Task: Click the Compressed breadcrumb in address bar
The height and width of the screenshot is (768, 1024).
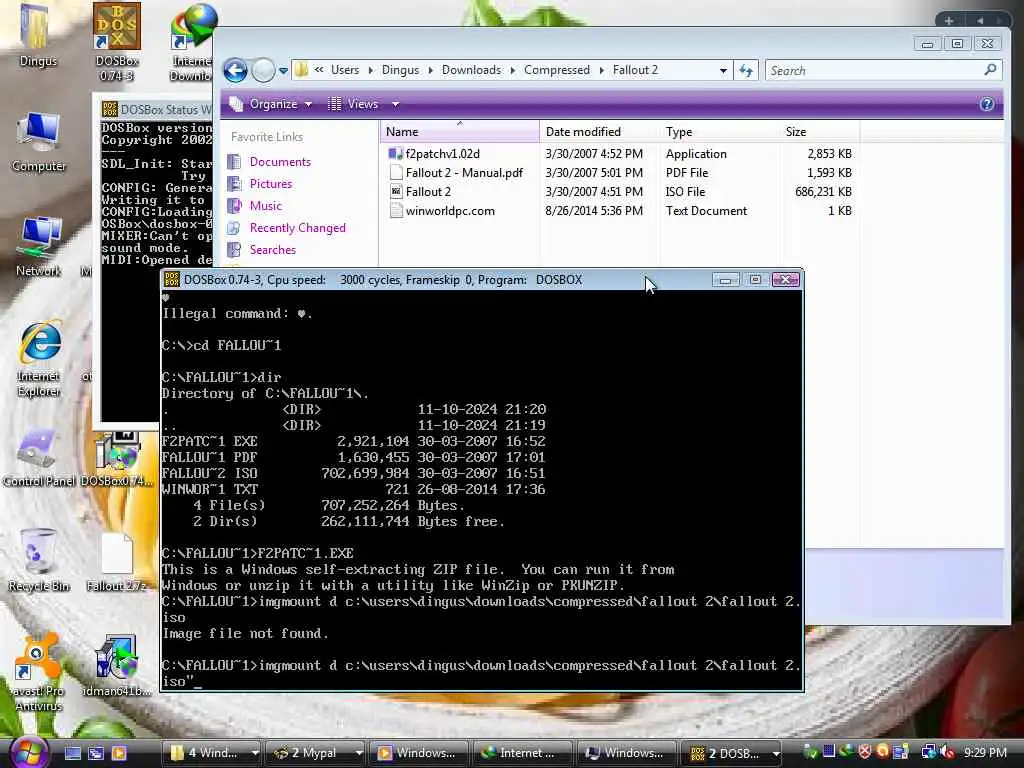Action: (556, 70)
